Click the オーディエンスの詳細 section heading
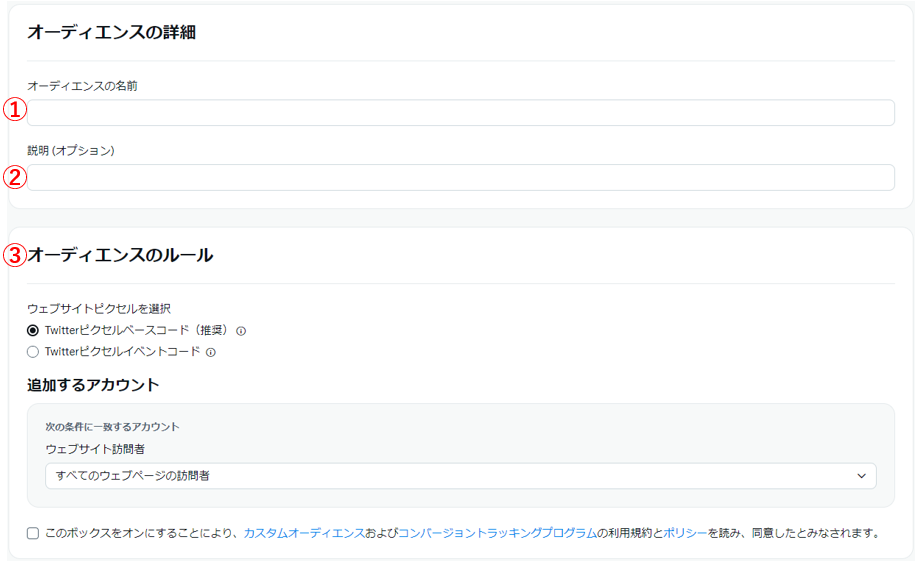 111,33
